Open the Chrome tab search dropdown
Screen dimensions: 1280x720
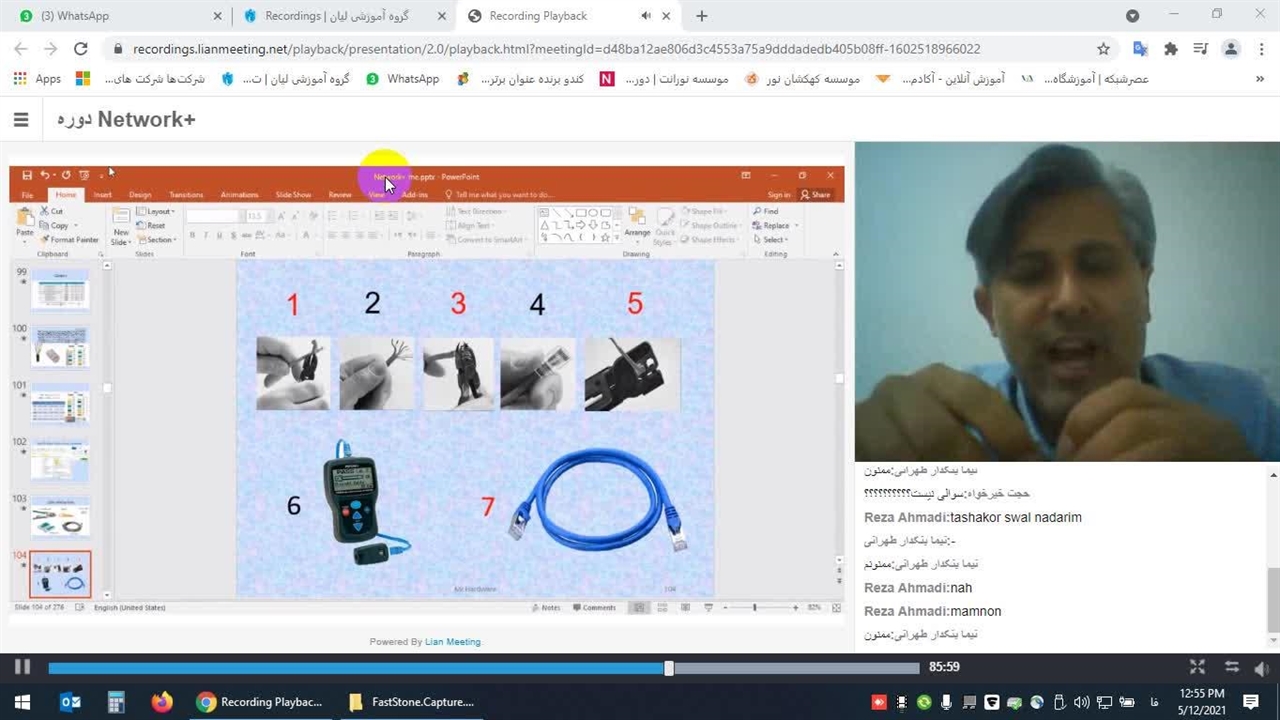(1132, 16)
